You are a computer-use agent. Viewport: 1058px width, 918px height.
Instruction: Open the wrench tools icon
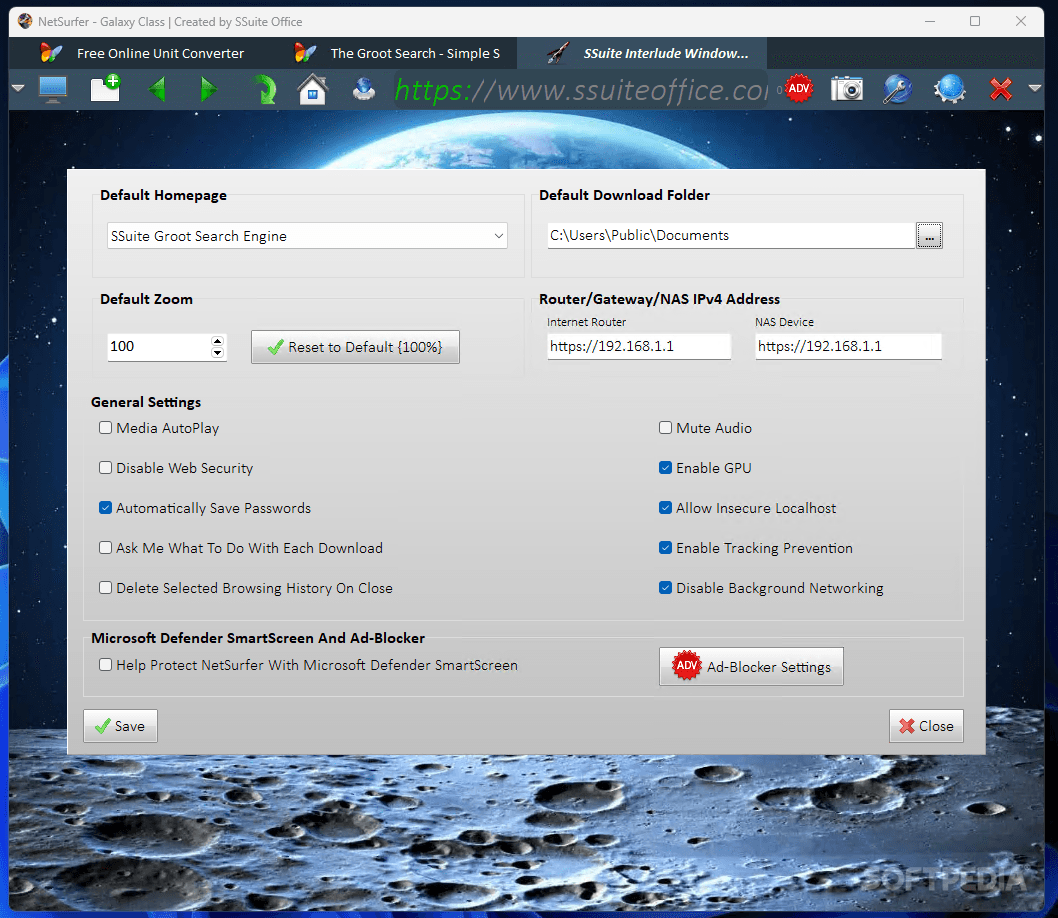point(897,89)
